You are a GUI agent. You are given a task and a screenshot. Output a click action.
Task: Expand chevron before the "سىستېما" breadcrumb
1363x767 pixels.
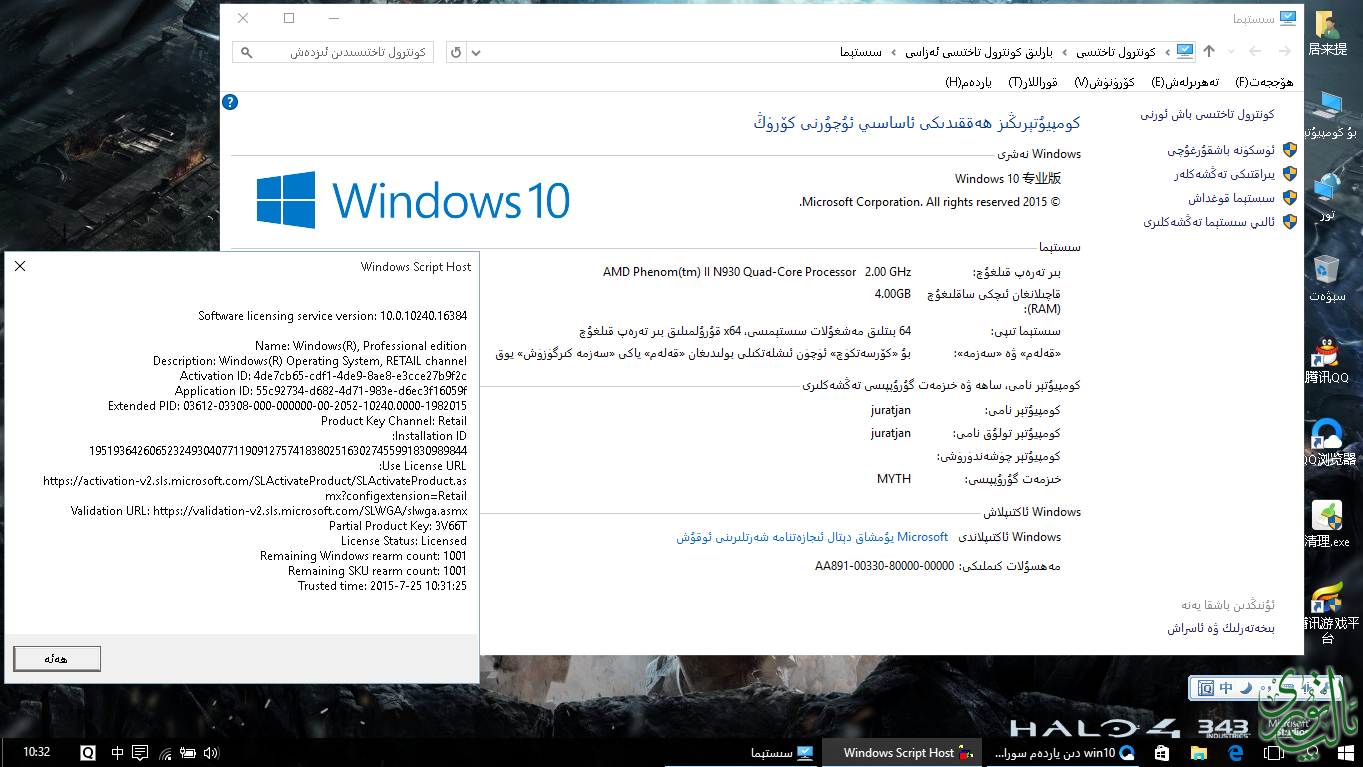[892, 52]
